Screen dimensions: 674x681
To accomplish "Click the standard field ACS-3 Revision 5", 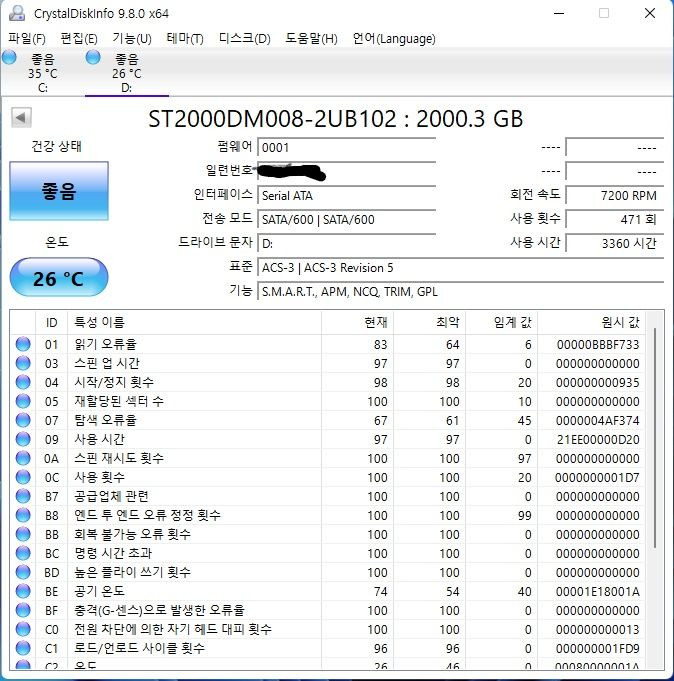I will 460,268.
